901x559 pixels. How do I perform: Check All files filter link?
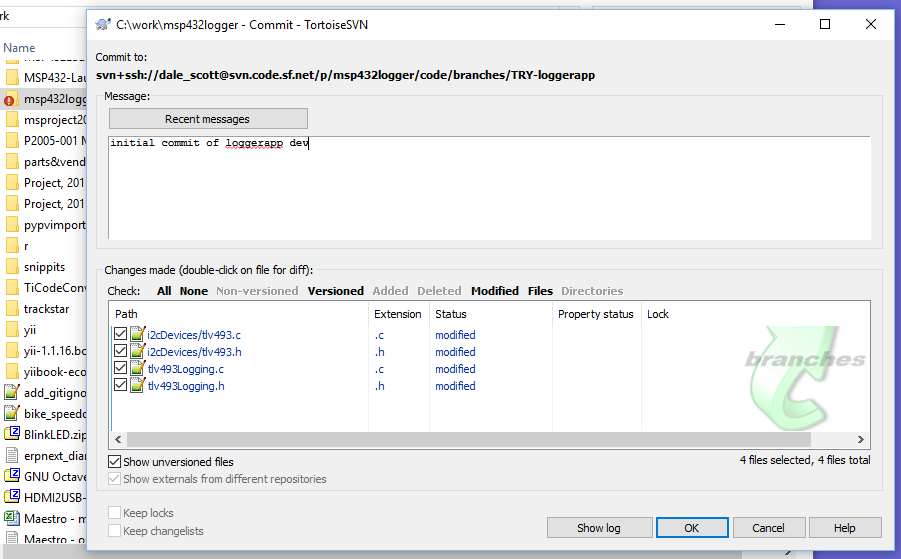pos(164,291)
